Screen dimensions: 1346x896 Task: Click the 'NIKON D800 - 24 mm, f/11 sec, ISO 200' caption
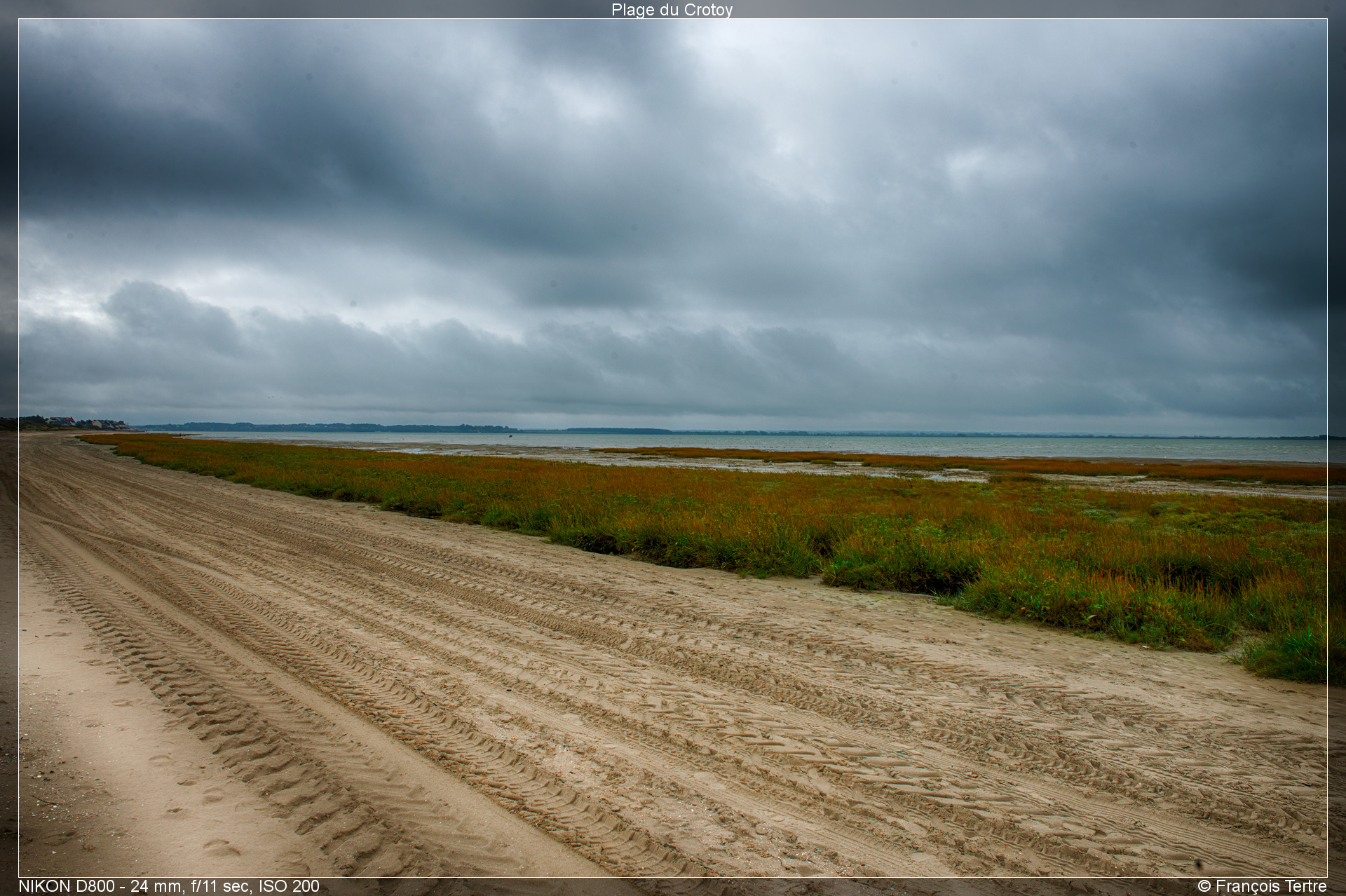pos(169,886)
